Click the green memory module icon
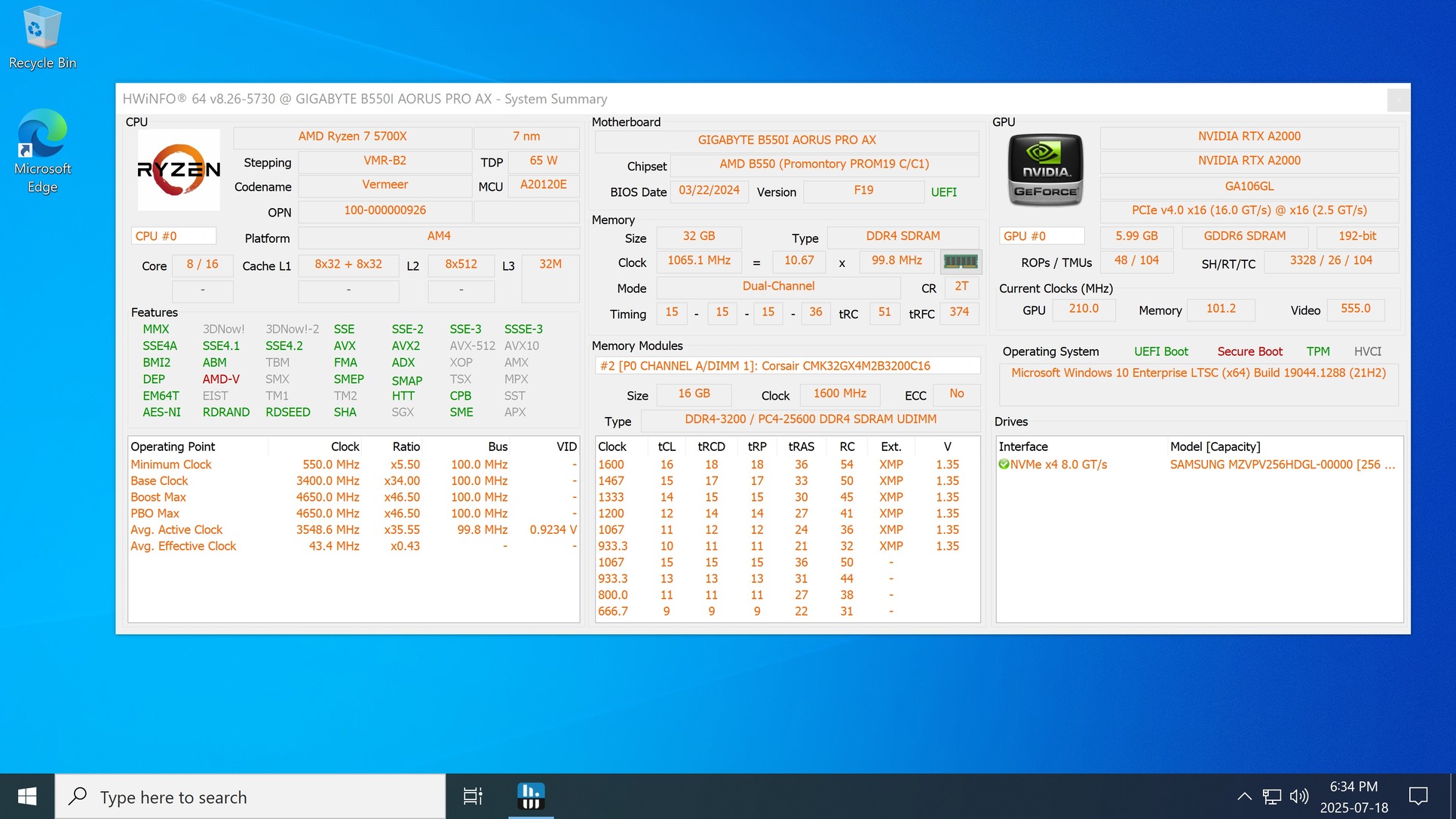 click(x=960, y=261)
